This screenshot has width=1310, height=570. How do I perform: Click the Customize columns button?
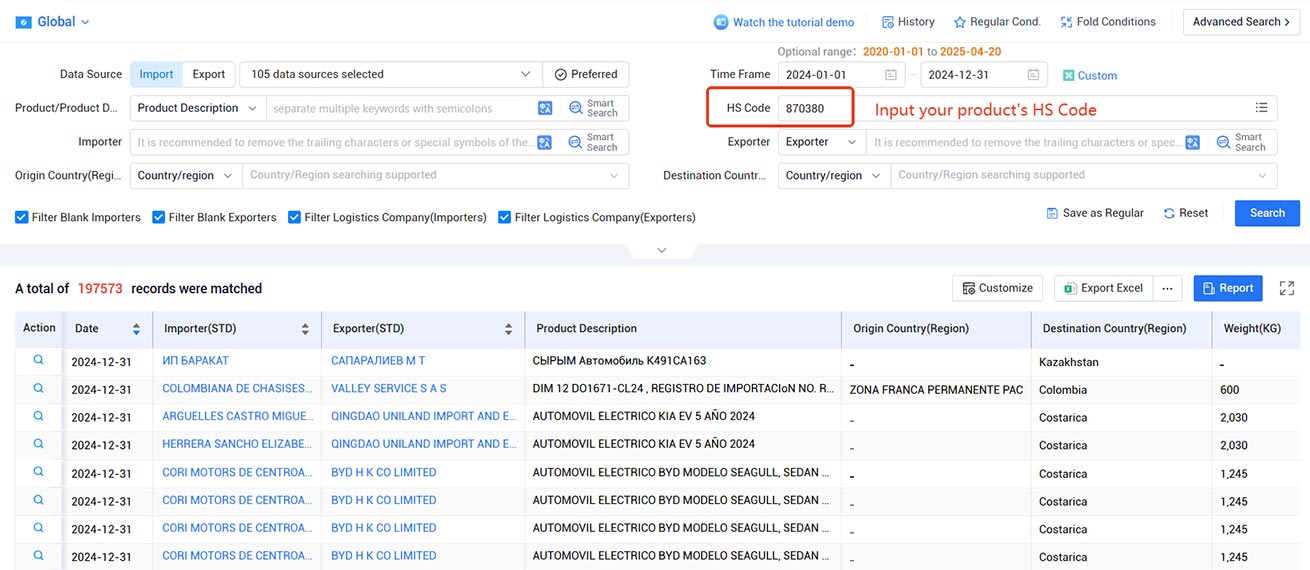click(997, 288)
